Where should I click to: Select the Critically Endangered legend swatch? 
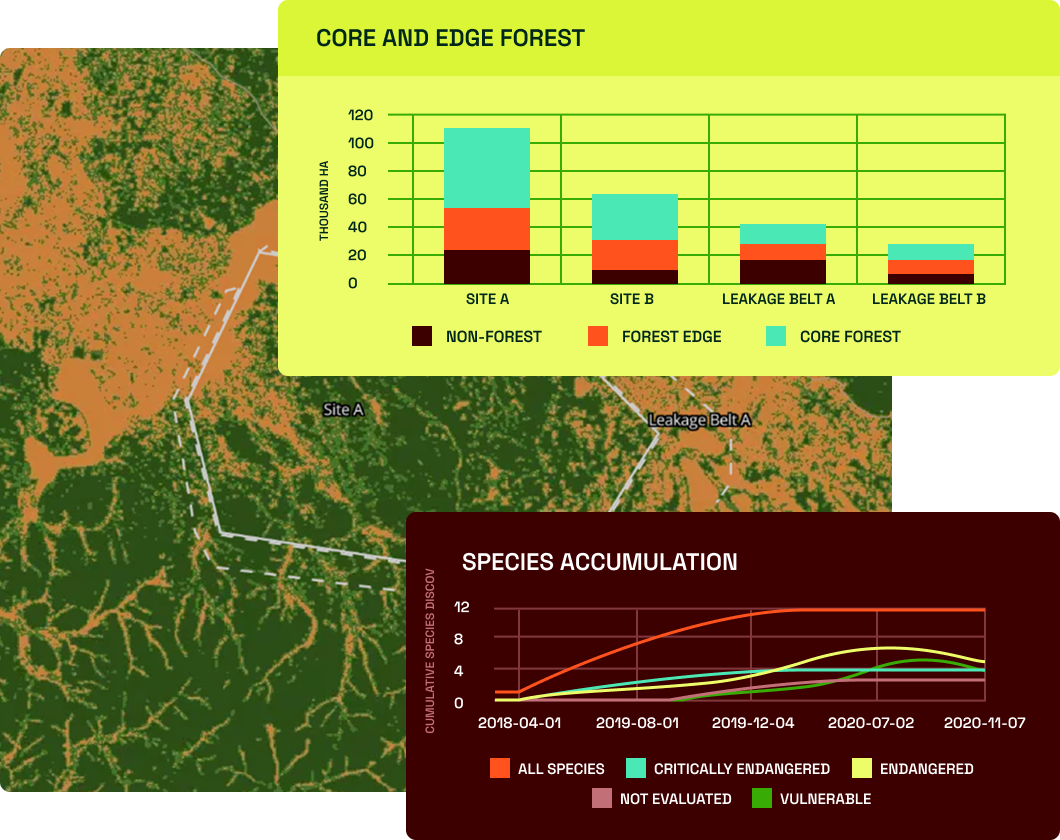[636, 768]
